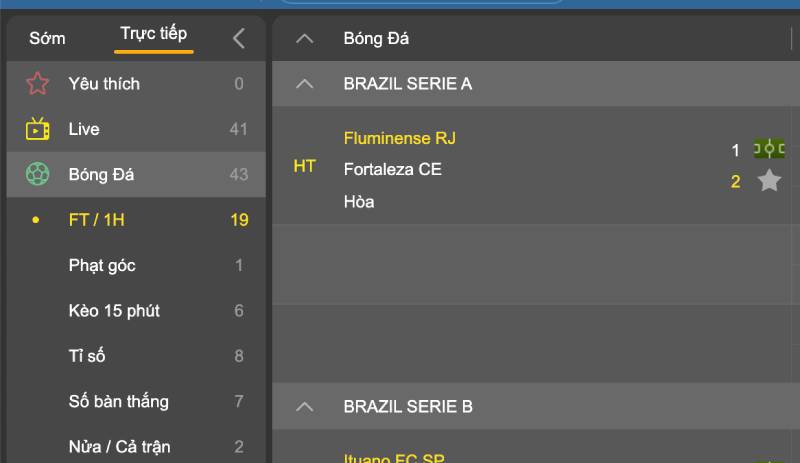Open Phạt góc corner bets
800x463 pixels.
[x=102, y=265]
